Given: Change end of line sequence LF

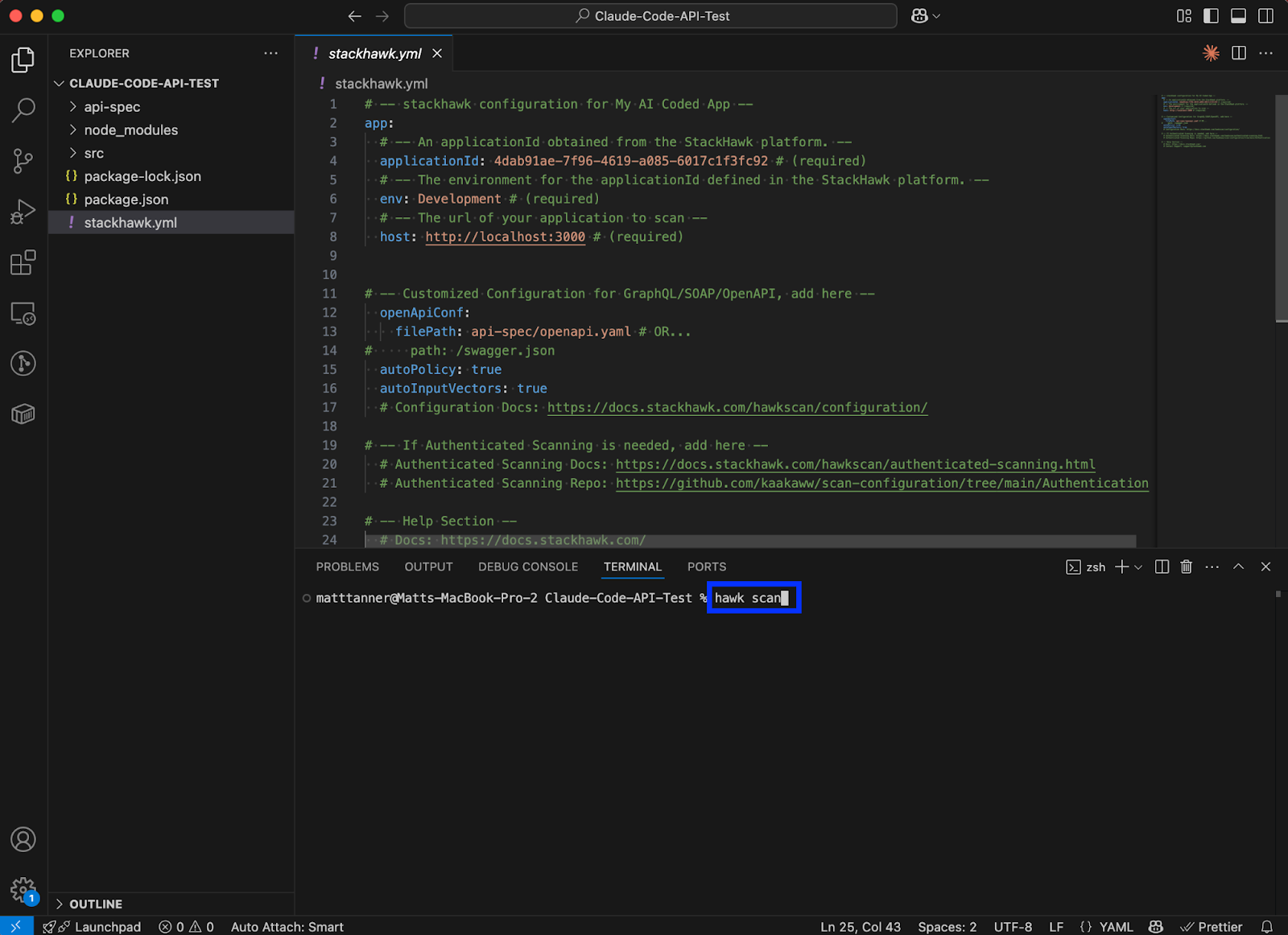Looking at the screenshot, I should [x=1056, y=926].
